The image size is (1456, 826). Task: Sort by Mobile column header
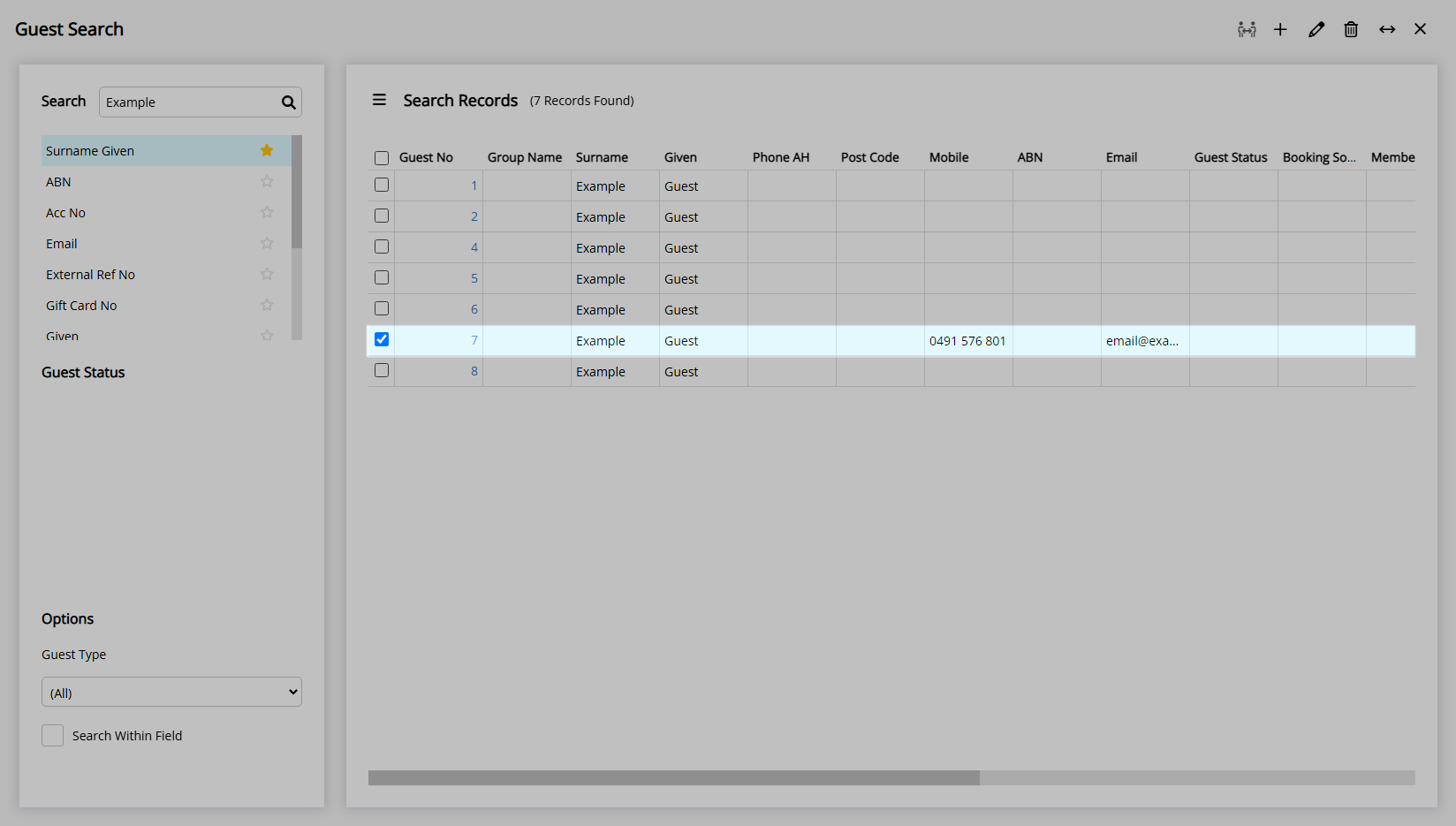tap(949, 157)
